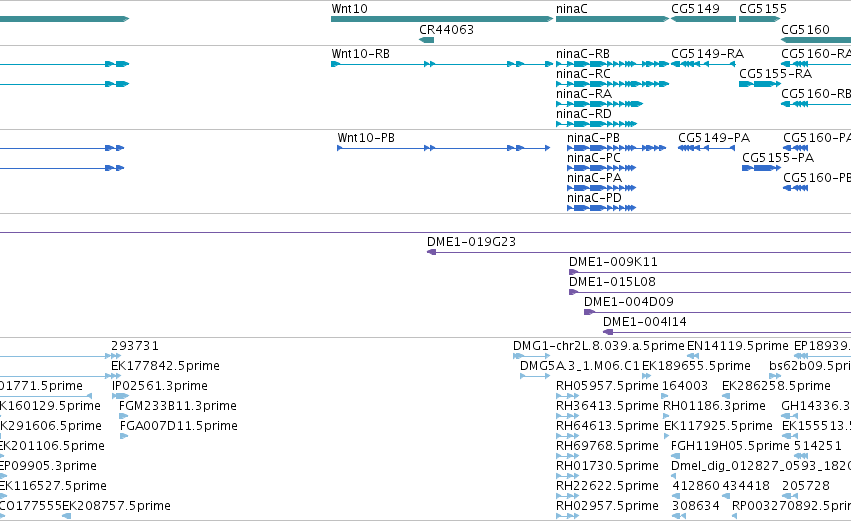Select the RH69768.5prime EST label

pos(607,446)
